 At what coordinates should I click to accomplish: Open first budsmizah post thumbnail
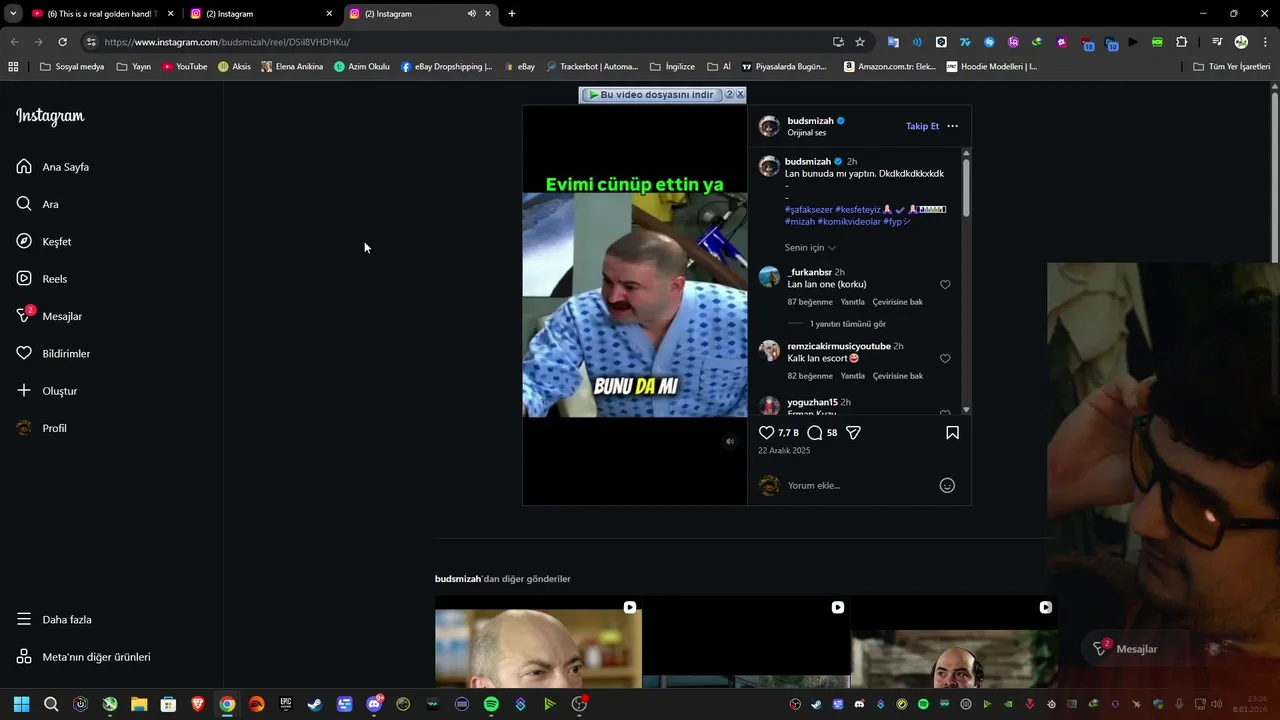click(x=538, y=642)
